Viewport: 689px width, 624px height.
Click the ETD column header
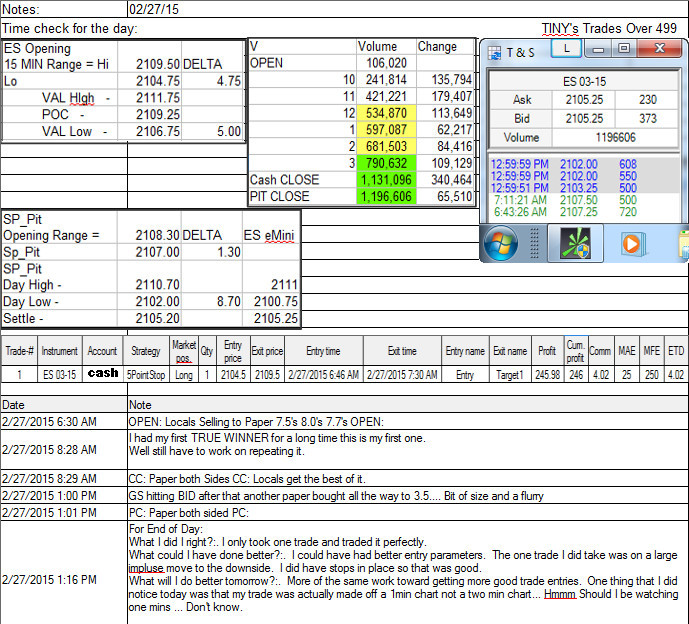click(x=676, y=351)
